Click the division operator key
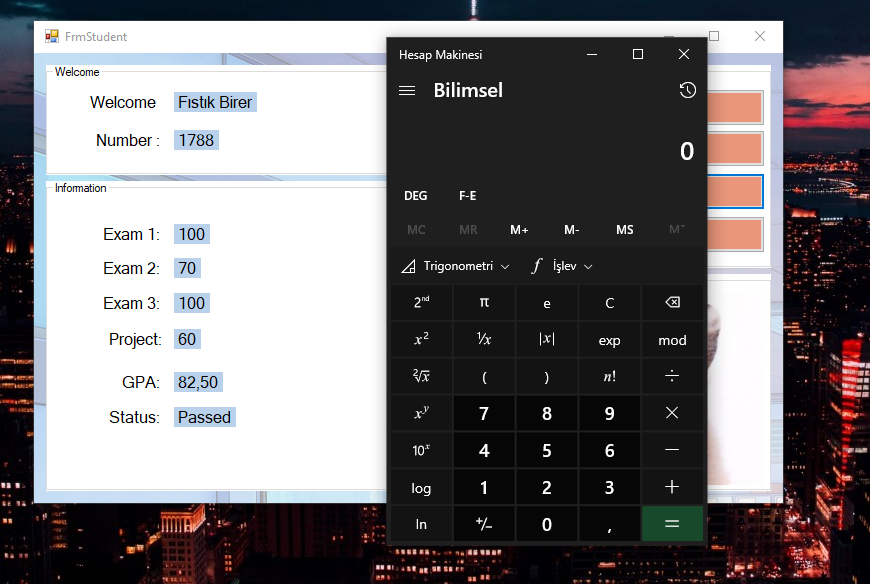This screenshot has width=870, height=584. [672, 376]
